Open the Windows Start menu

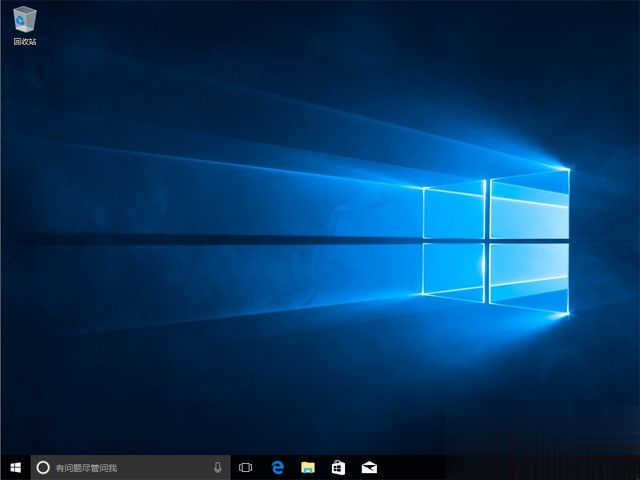pyautogui.click(x=16, y=467)
